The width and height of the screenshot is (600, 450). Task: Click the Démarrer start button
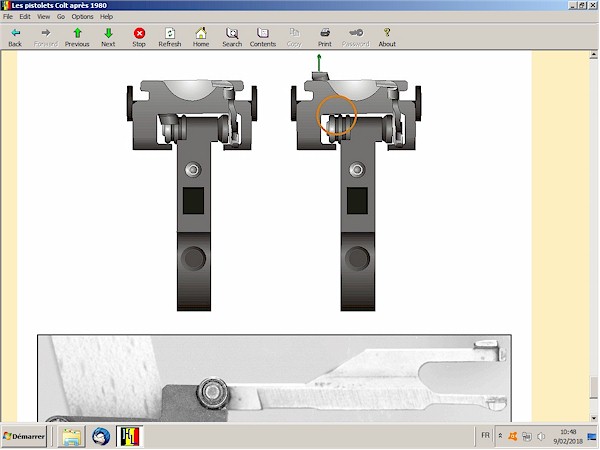pos(27,437)
